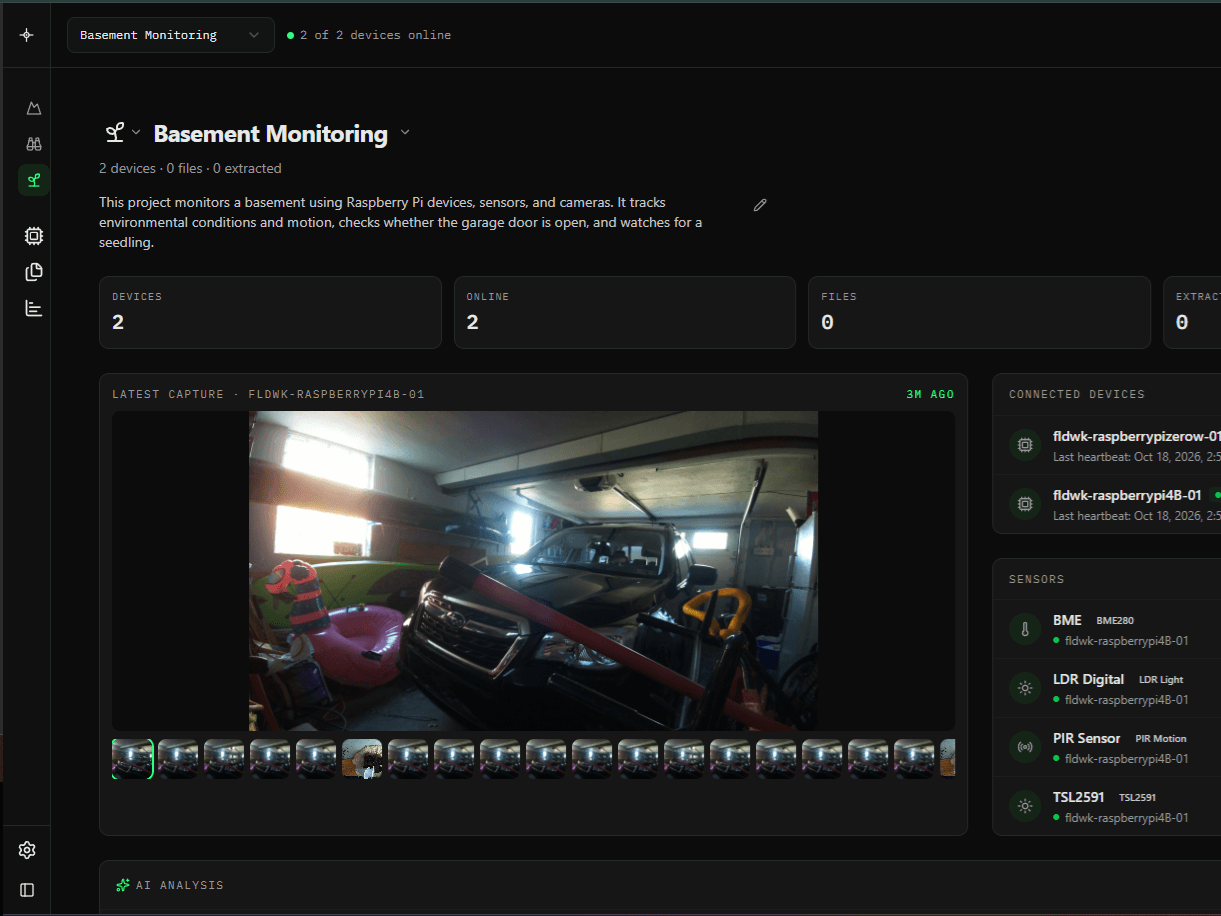Click the "PIR Sensor" sensor name

tap(1087, 738)
